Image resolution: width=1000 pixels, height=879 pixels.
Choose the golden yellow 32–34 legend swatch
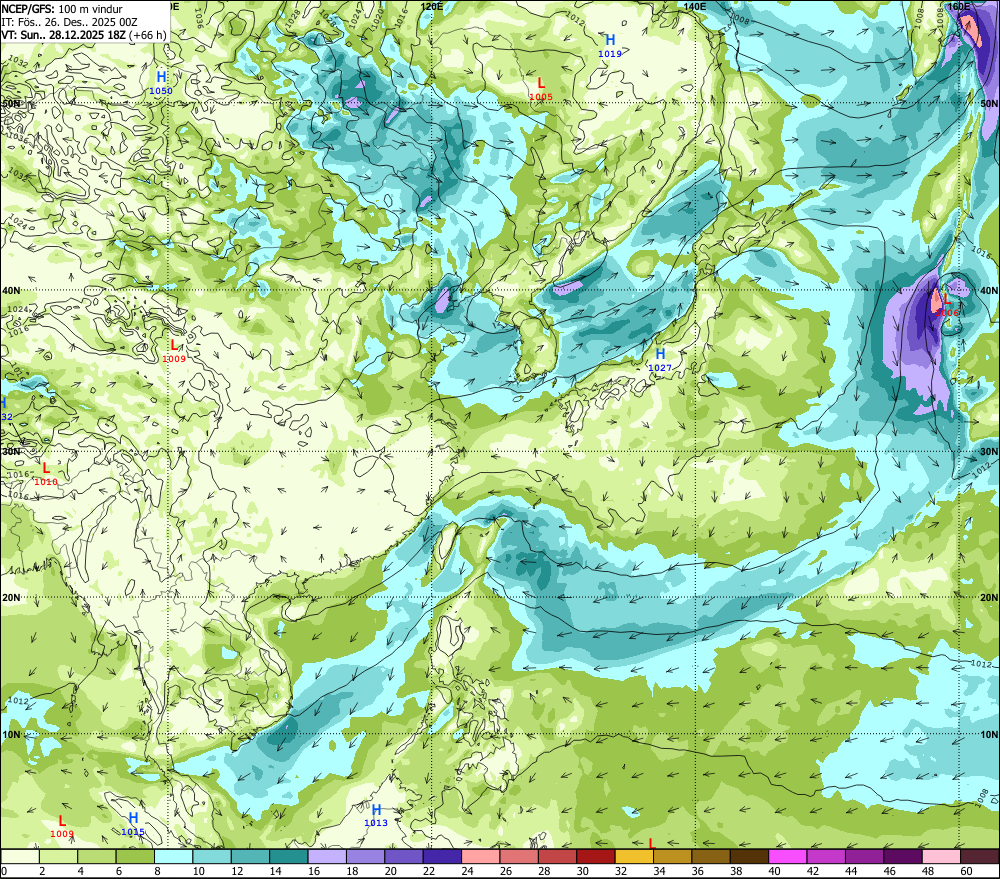click(634, 856)
